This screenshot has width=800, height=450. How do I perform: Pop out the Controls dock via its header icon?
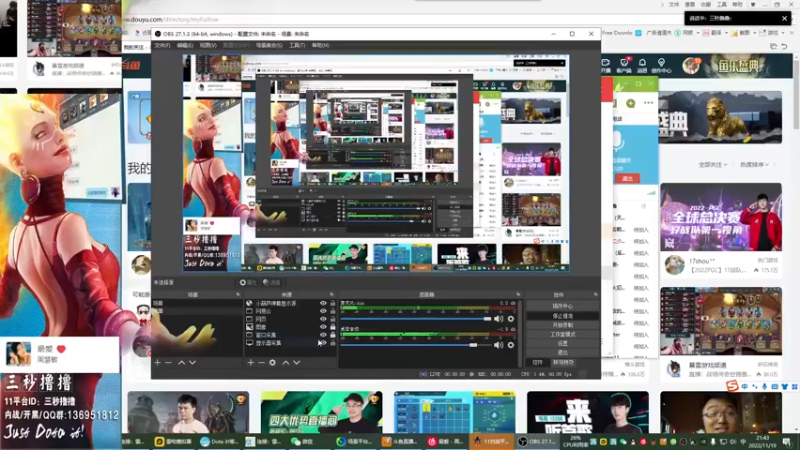click(x=595, y=294)
